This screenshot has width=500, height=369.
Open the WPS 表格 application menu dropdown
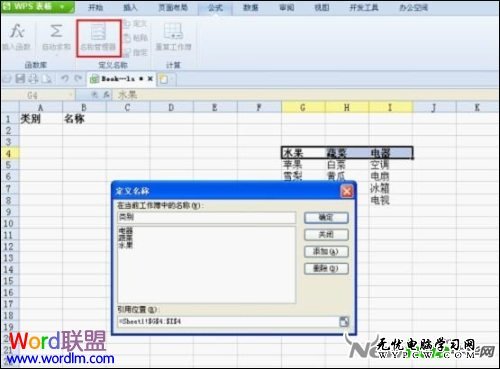[63, 6]
